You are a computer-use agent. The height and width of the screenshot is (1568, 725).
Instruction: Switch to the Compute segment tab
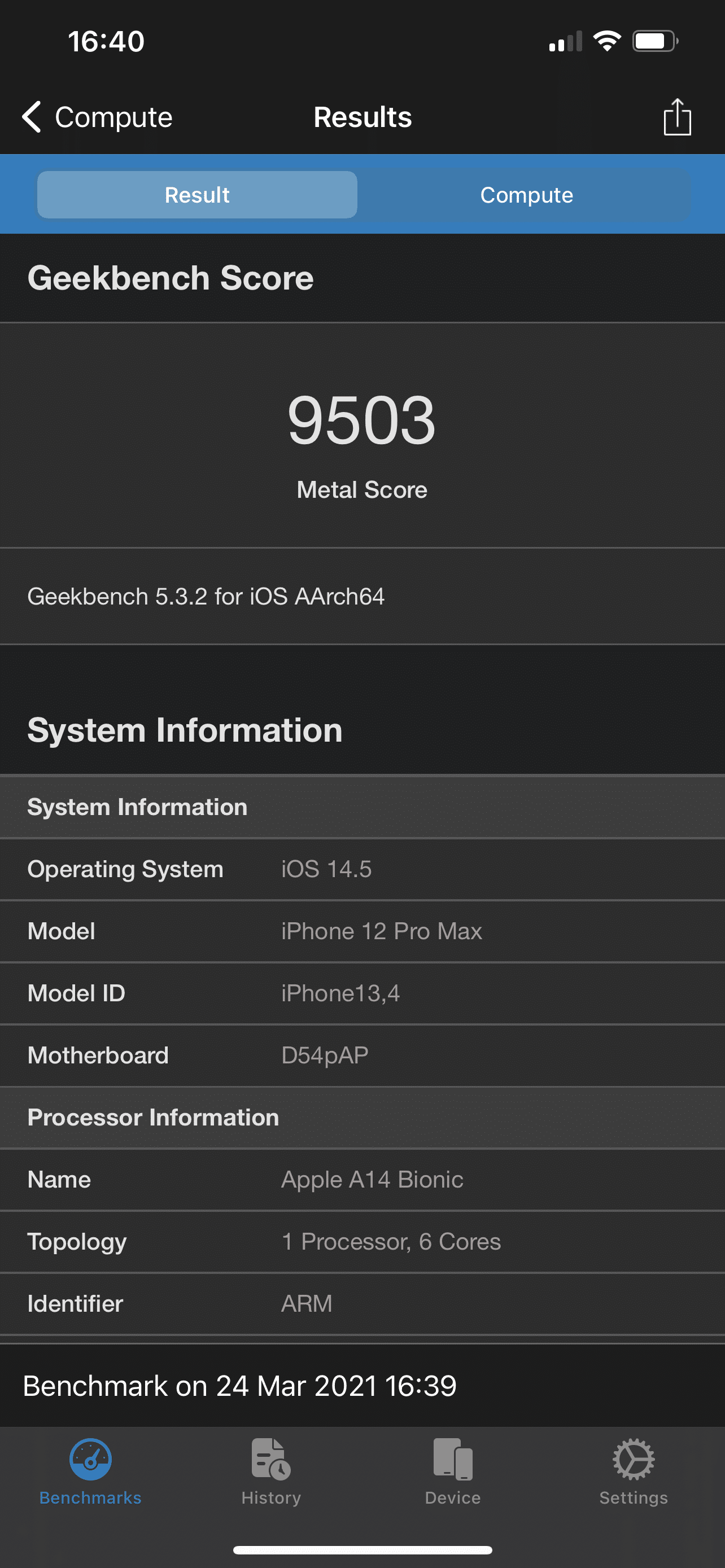527,195
